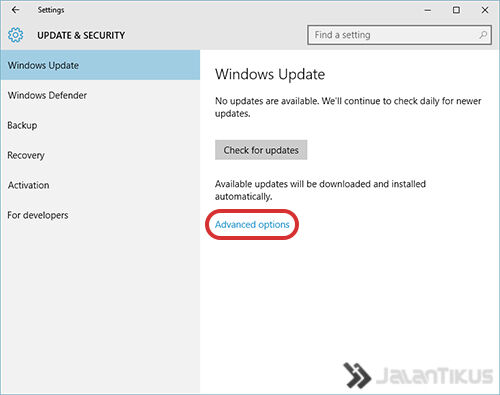Select Windows Update in sidebar
The image size is (500, 395).
point(100,65)
